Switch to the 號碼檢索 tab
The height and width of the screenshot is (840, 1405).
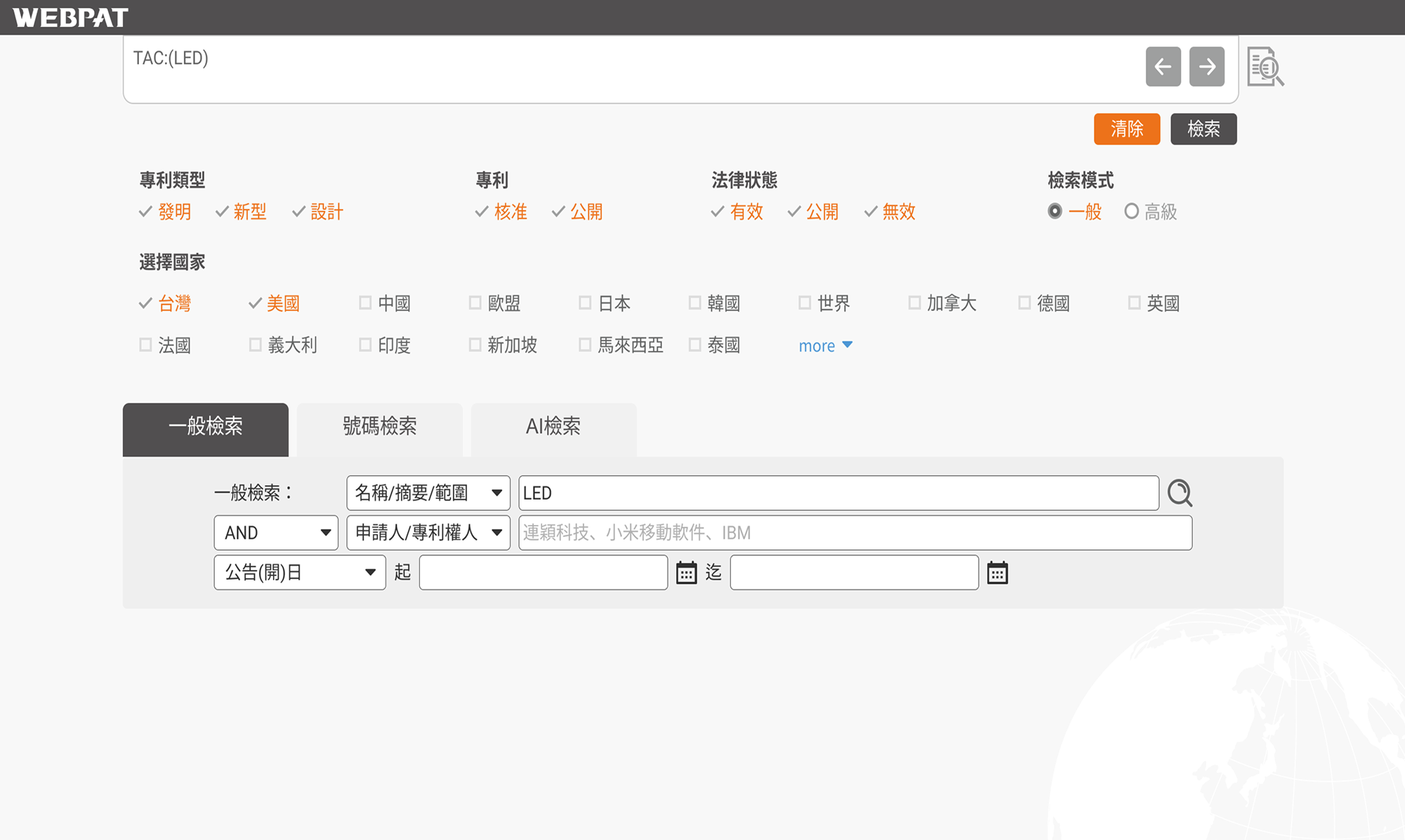click(379, 427)
